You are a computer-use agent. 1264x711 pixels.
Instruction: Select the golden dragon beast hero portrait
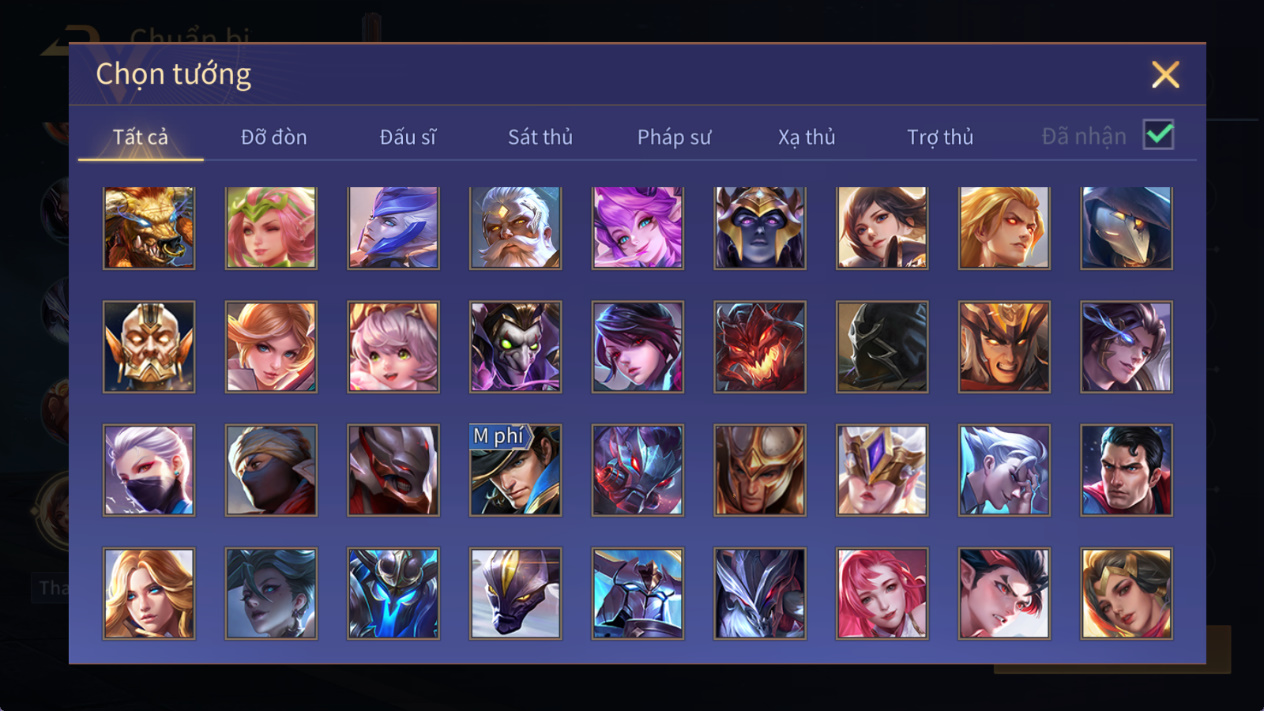click(149, 228)
